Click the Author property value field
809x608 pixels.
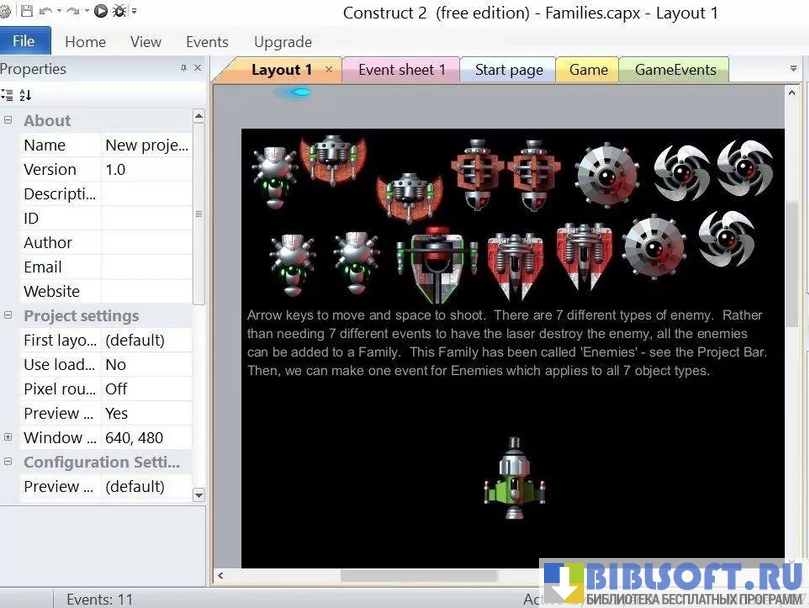[147, 243]
